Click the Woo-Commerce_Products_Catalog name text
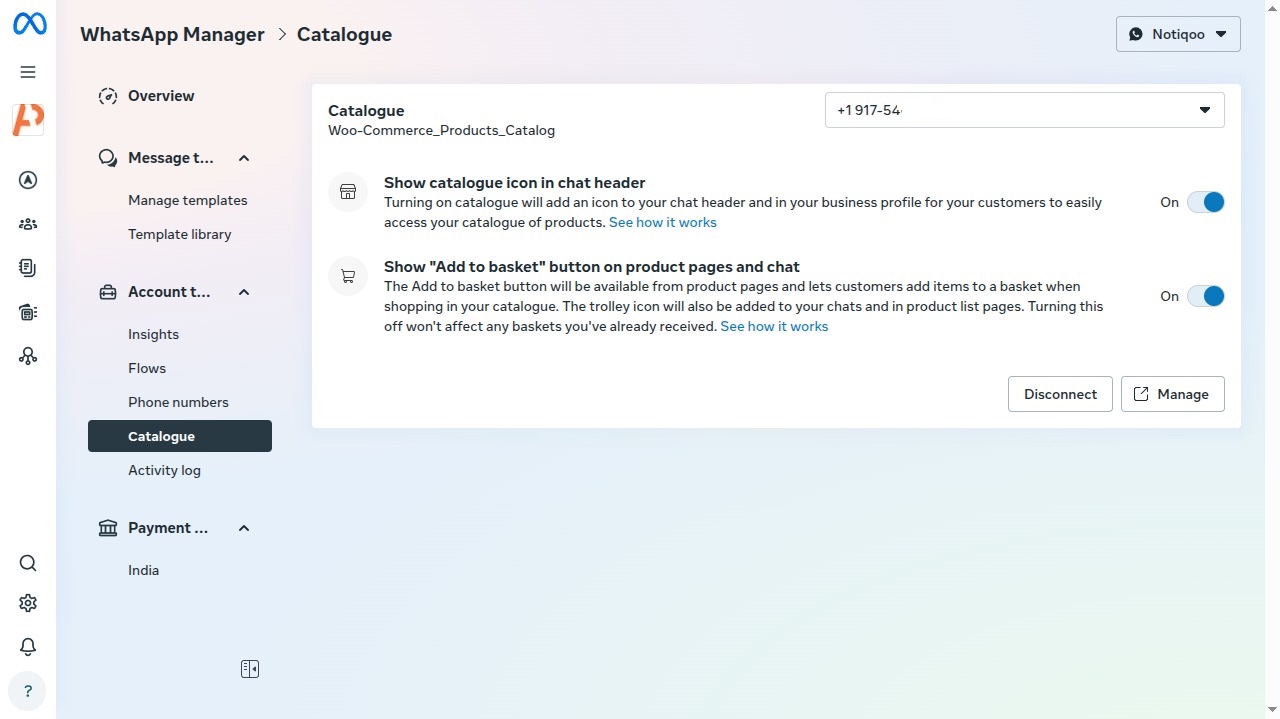The height and width of the screenshot is (719, 1280). point(441,130)
